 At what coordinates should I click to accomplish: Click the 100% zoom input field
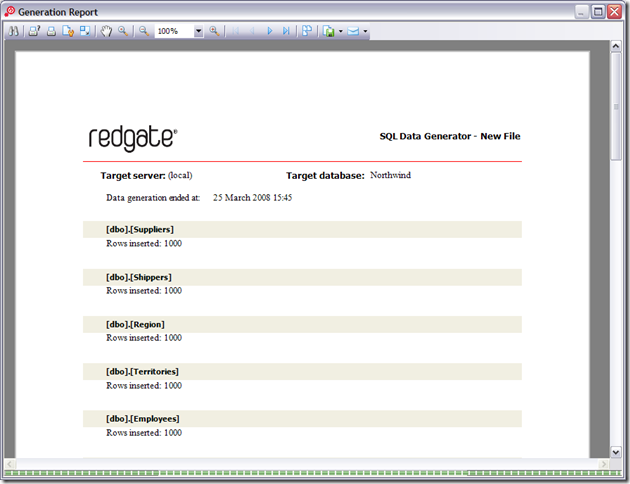click(175, 31)
